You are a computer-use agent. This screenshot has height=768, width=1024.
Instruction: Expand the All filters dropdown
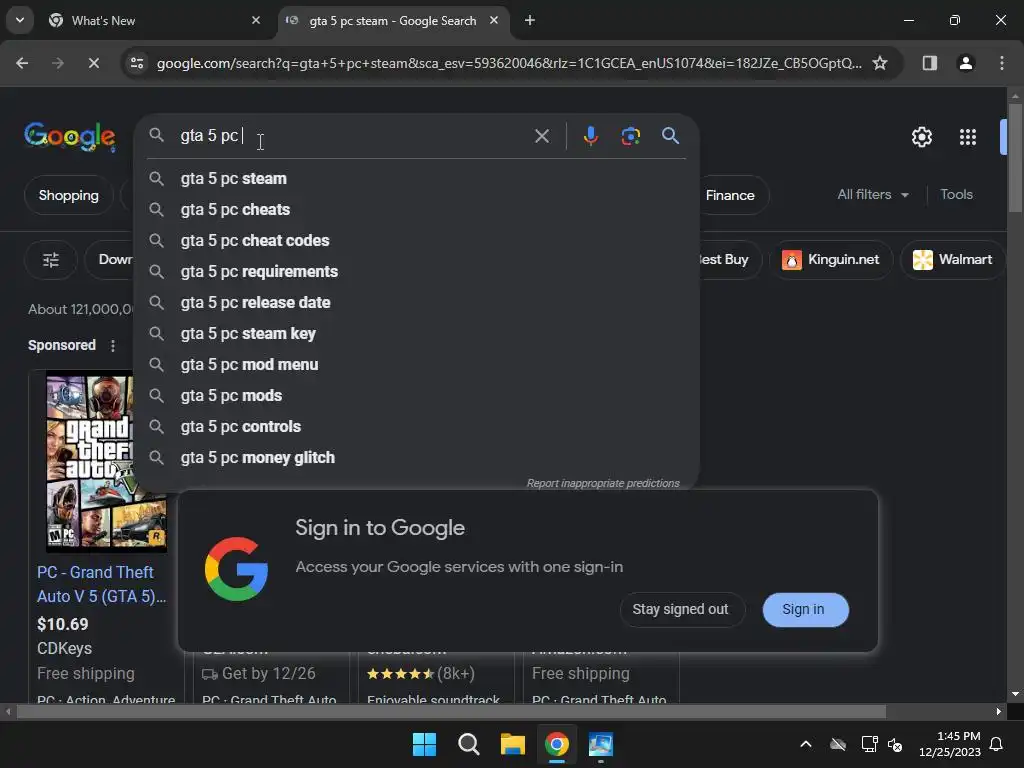(x=872, y=195)
